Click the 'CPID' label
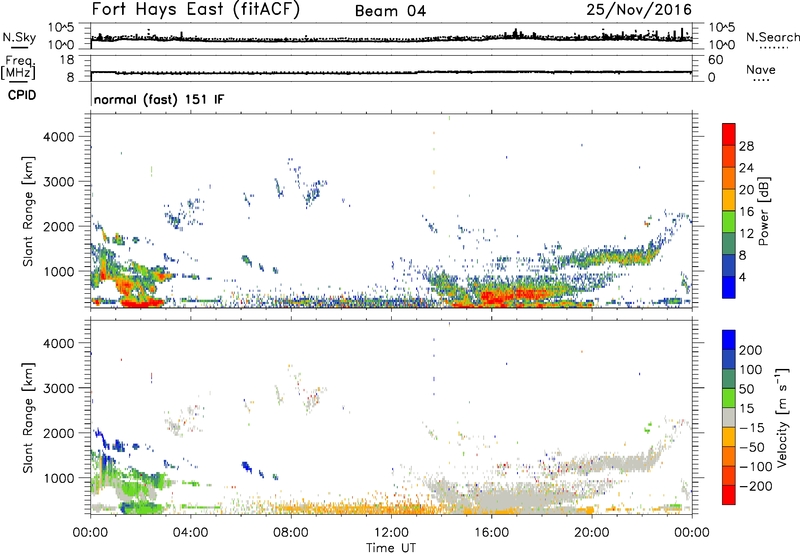The width and height of the screenshot is (800, 554). click(x=22, y=95)
